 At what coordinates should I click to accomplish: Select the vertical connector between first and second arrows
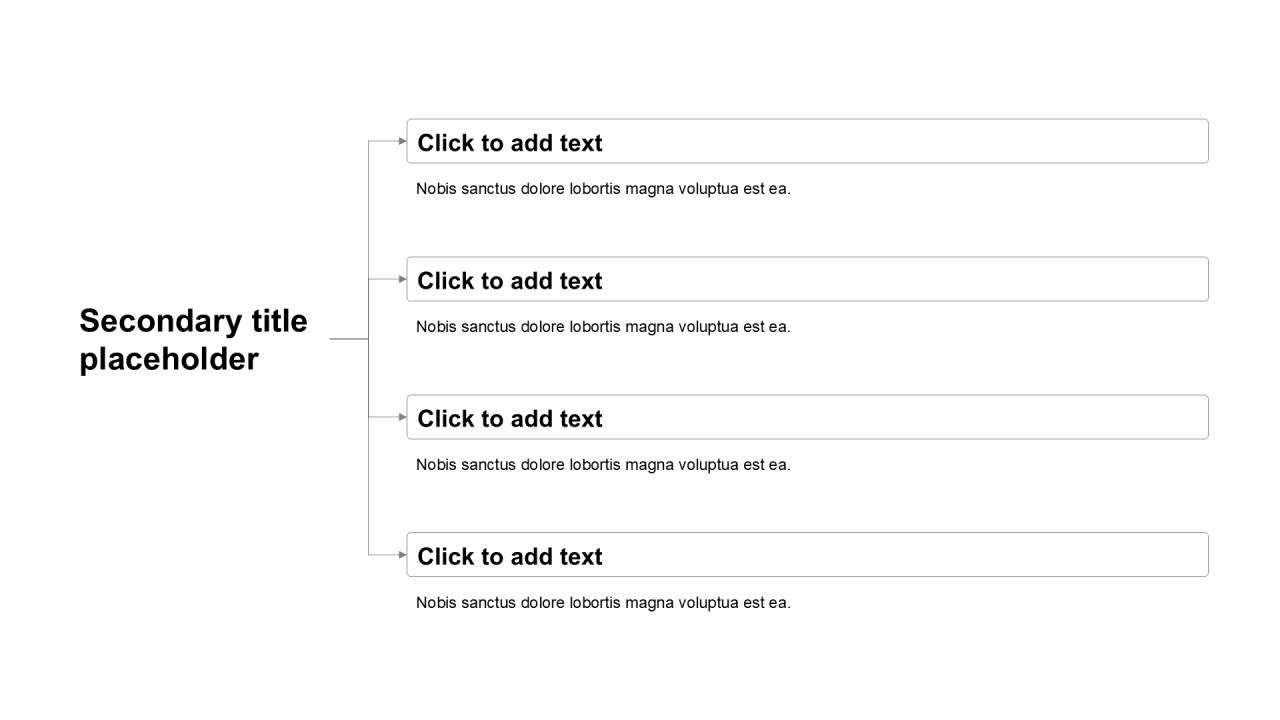click(x=368, y=210)
